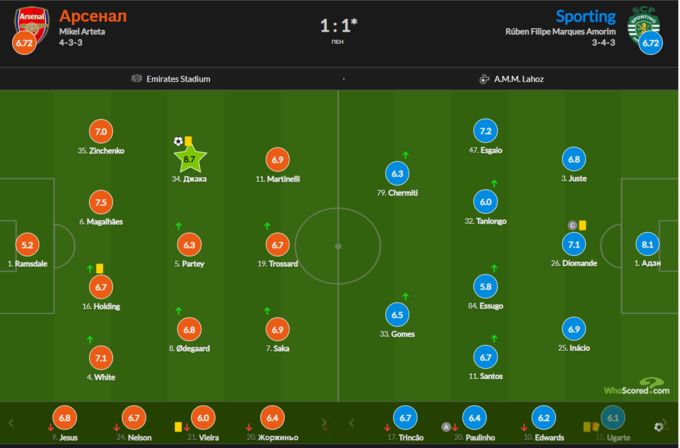680x448 pixels.
Task: Click the yellow card next to Vieira
Action: pyautogui.click(x=177, y=425)
